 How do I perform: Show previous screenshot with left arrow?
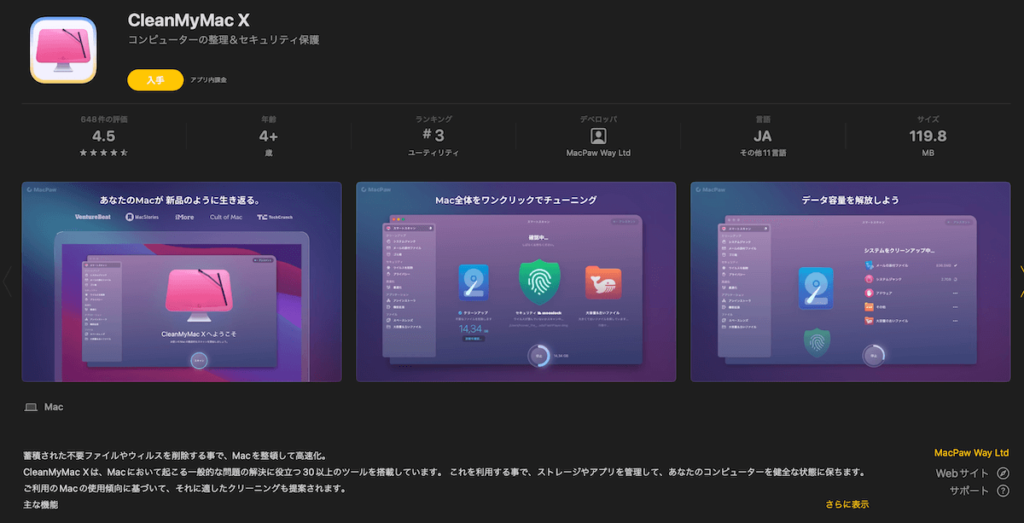pyautogui.click(x=7, y=281)
